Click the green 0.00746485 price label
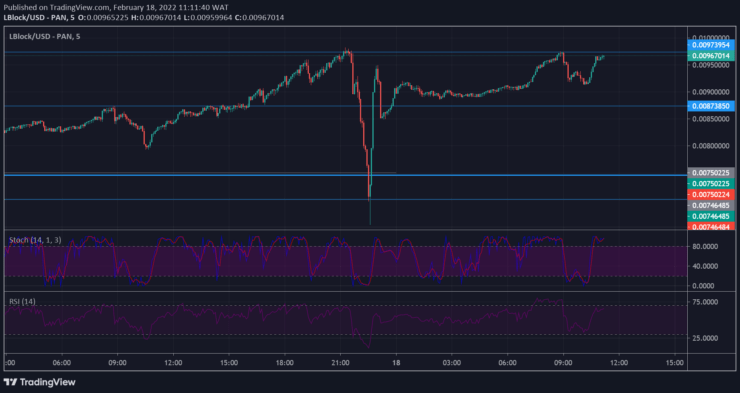Screen dimensions: 740x393 click(x=711, y=216)
